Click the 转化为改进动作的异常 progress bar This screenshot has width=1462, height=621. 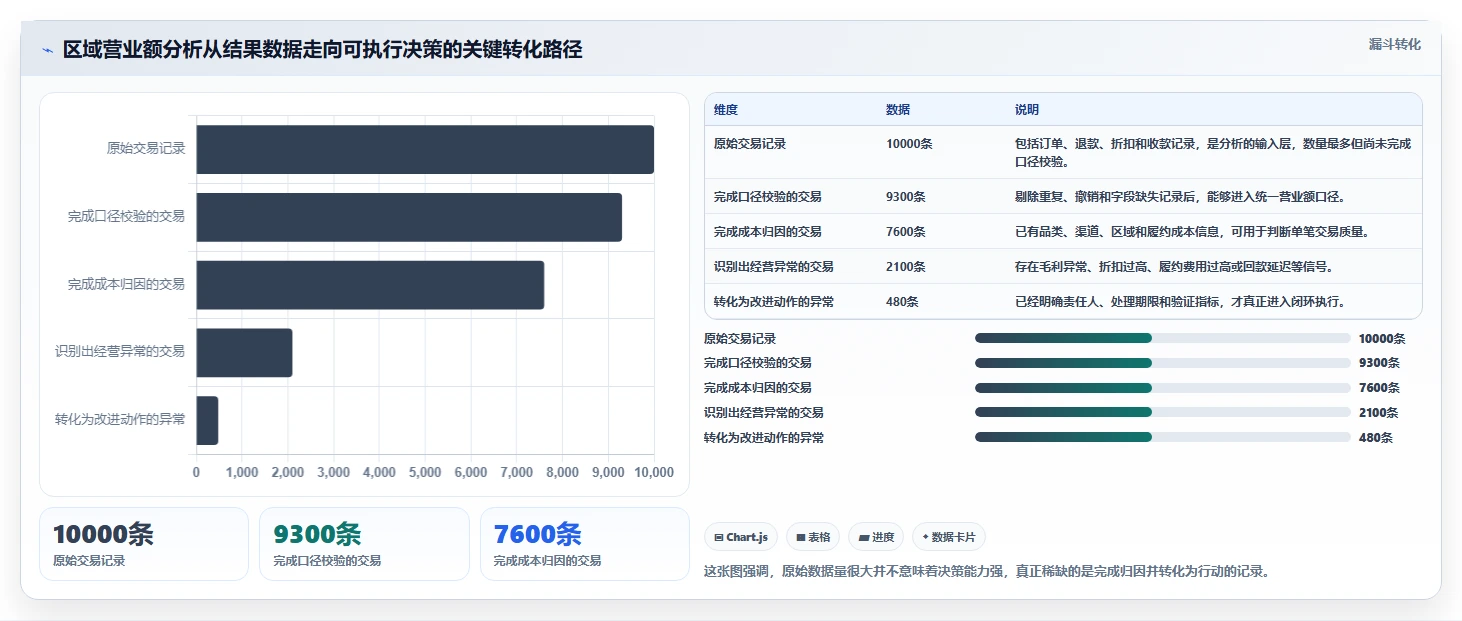pos(1162,437)
